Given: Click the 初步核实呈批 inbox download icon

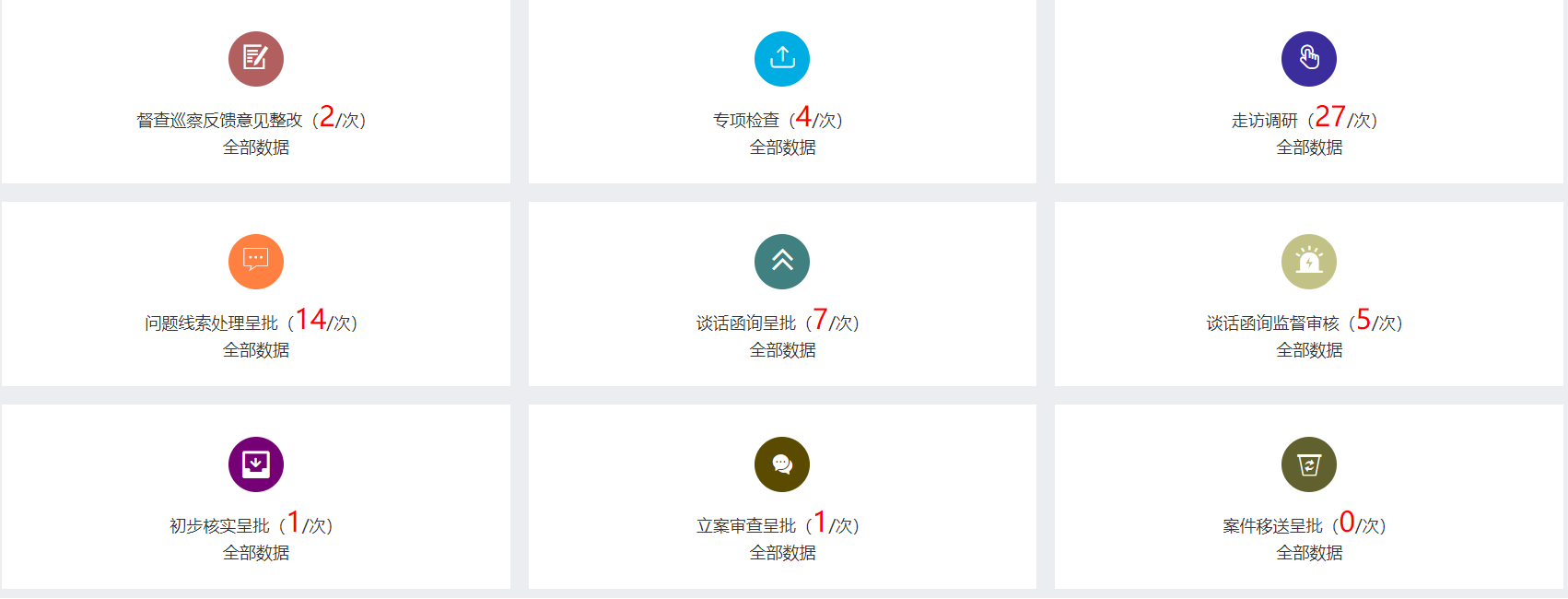Looking at the screenshot, I should click(x=256, y=464).
